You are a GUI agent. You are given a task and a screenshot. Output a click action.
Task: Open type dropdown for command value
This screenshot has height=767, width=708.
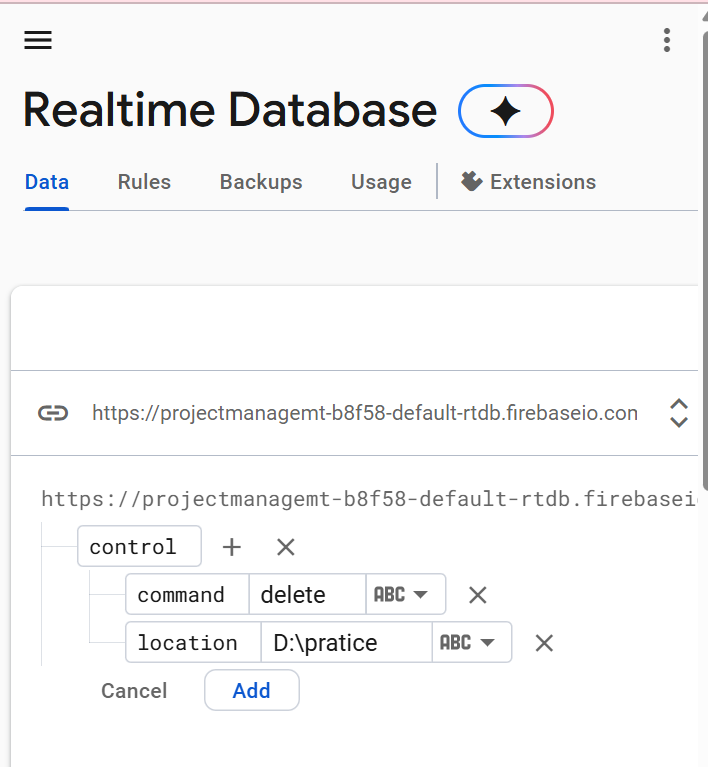406,594
